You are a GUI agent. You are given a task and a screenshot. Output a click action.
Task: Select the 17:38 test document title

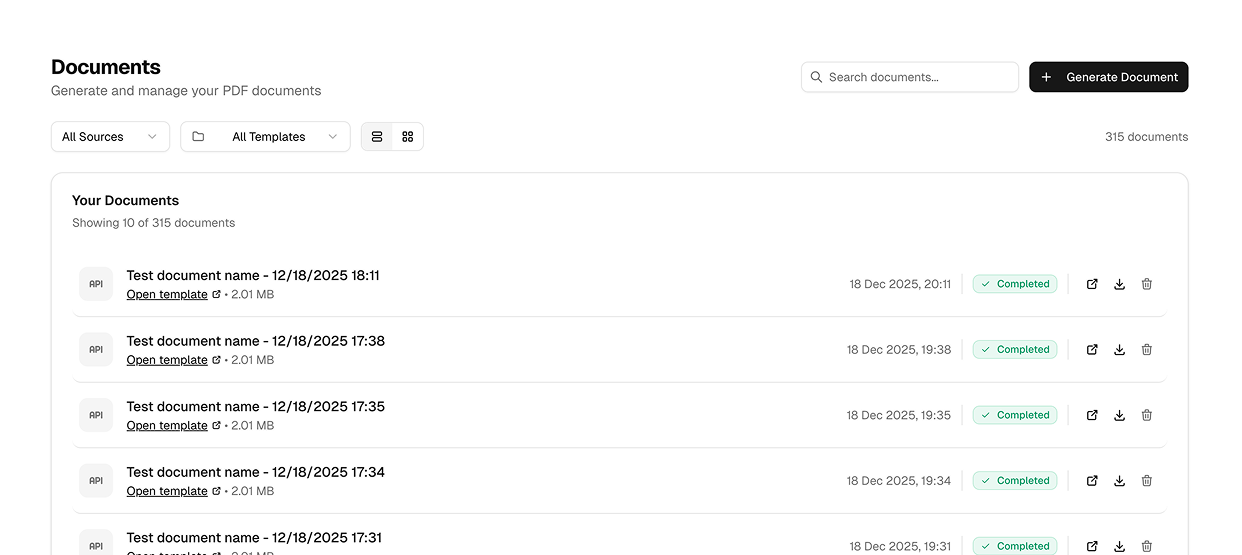coord(255,341)
